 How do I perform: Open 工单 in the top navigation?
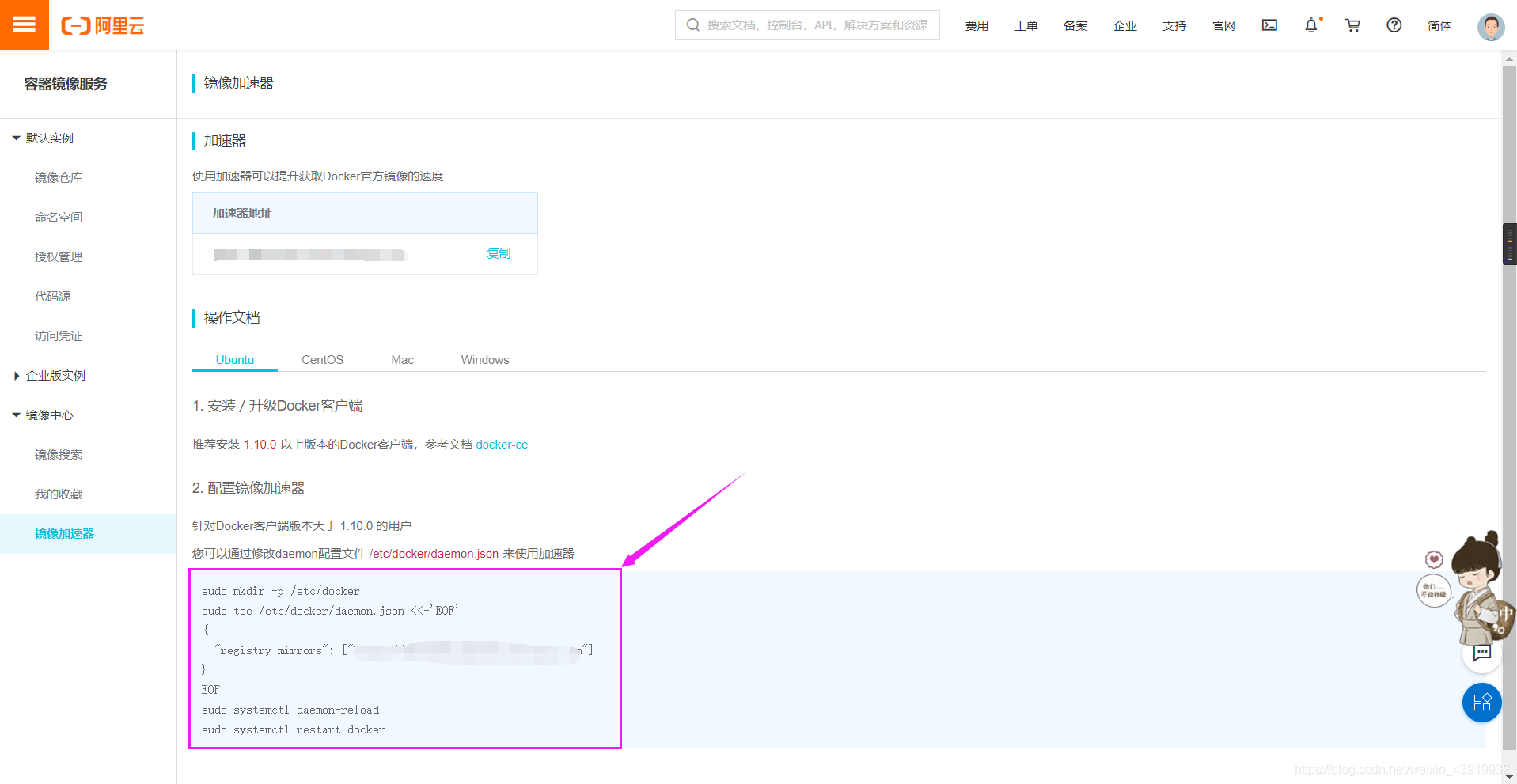(1026, 26)
